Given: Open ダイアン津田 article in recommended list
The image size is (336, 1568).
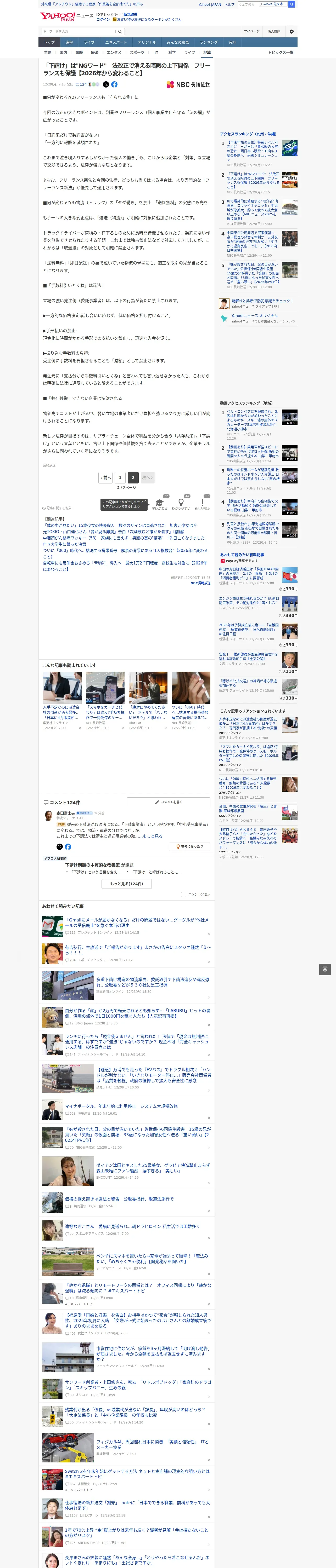Looking at the screenshot, I should 153,1168.
